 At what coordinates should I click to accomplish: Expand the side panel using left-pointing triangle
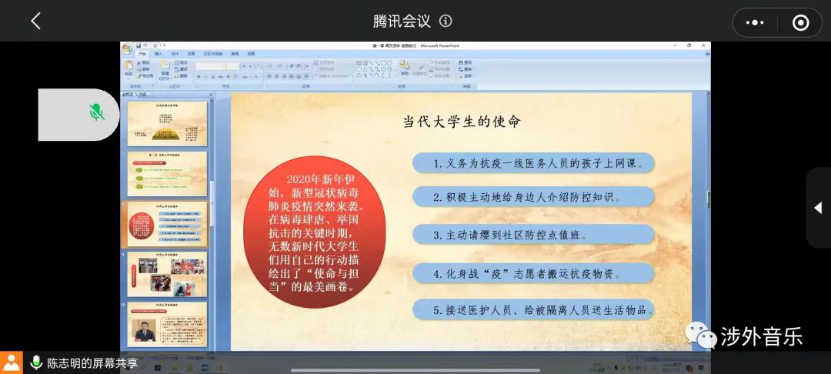818,208
